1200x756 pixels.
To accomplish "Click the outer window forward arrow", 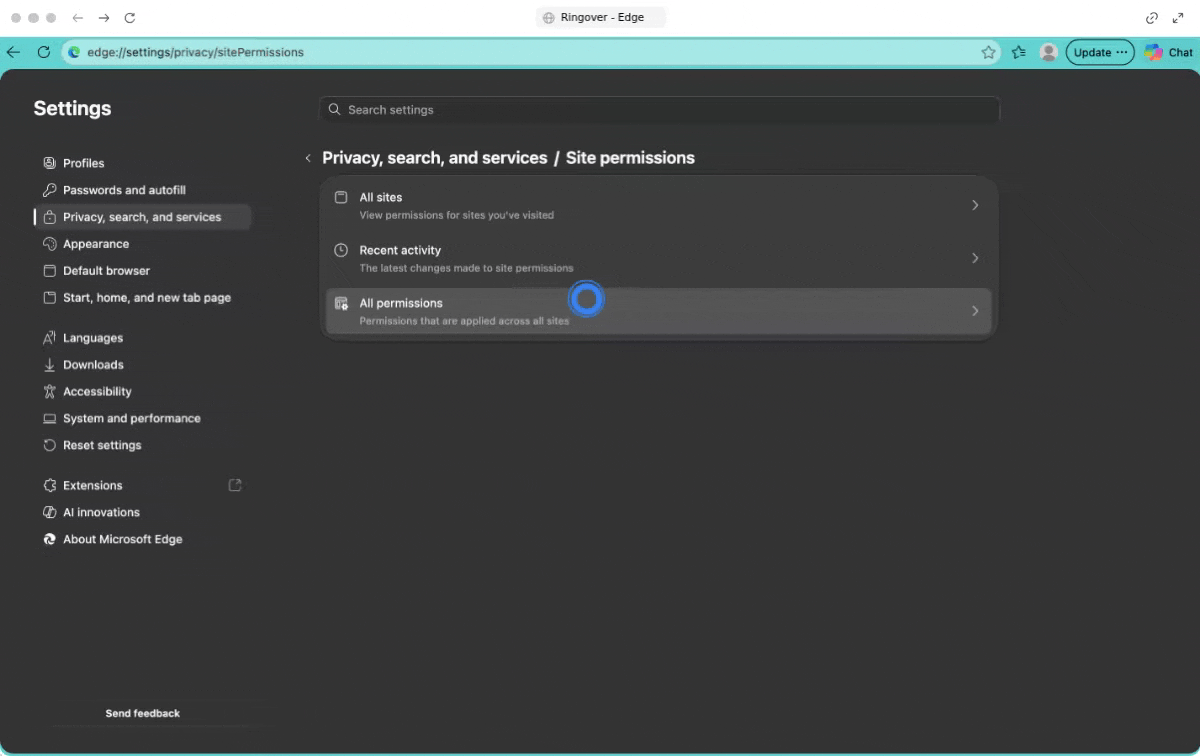I will [104, 18].
